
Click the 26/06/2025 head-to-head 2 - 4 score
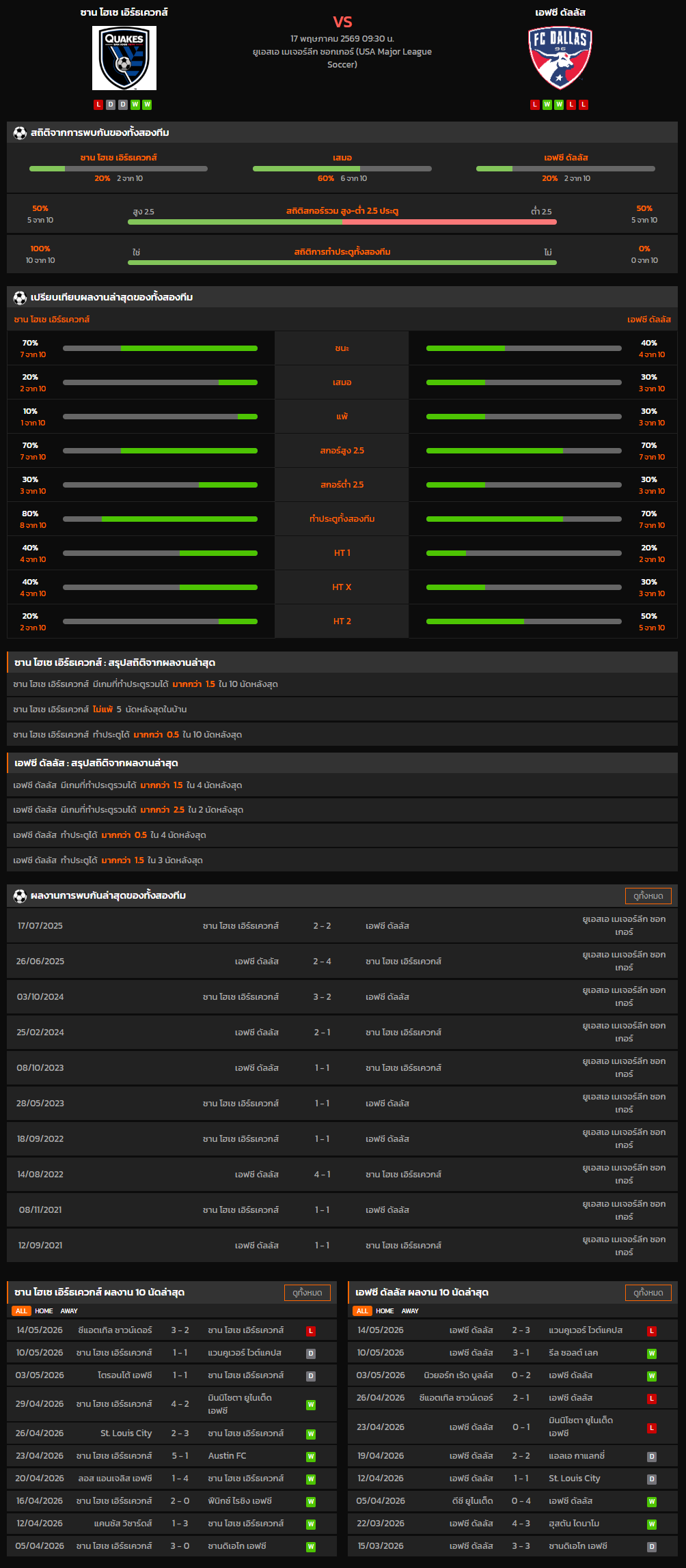click(322, 962)
